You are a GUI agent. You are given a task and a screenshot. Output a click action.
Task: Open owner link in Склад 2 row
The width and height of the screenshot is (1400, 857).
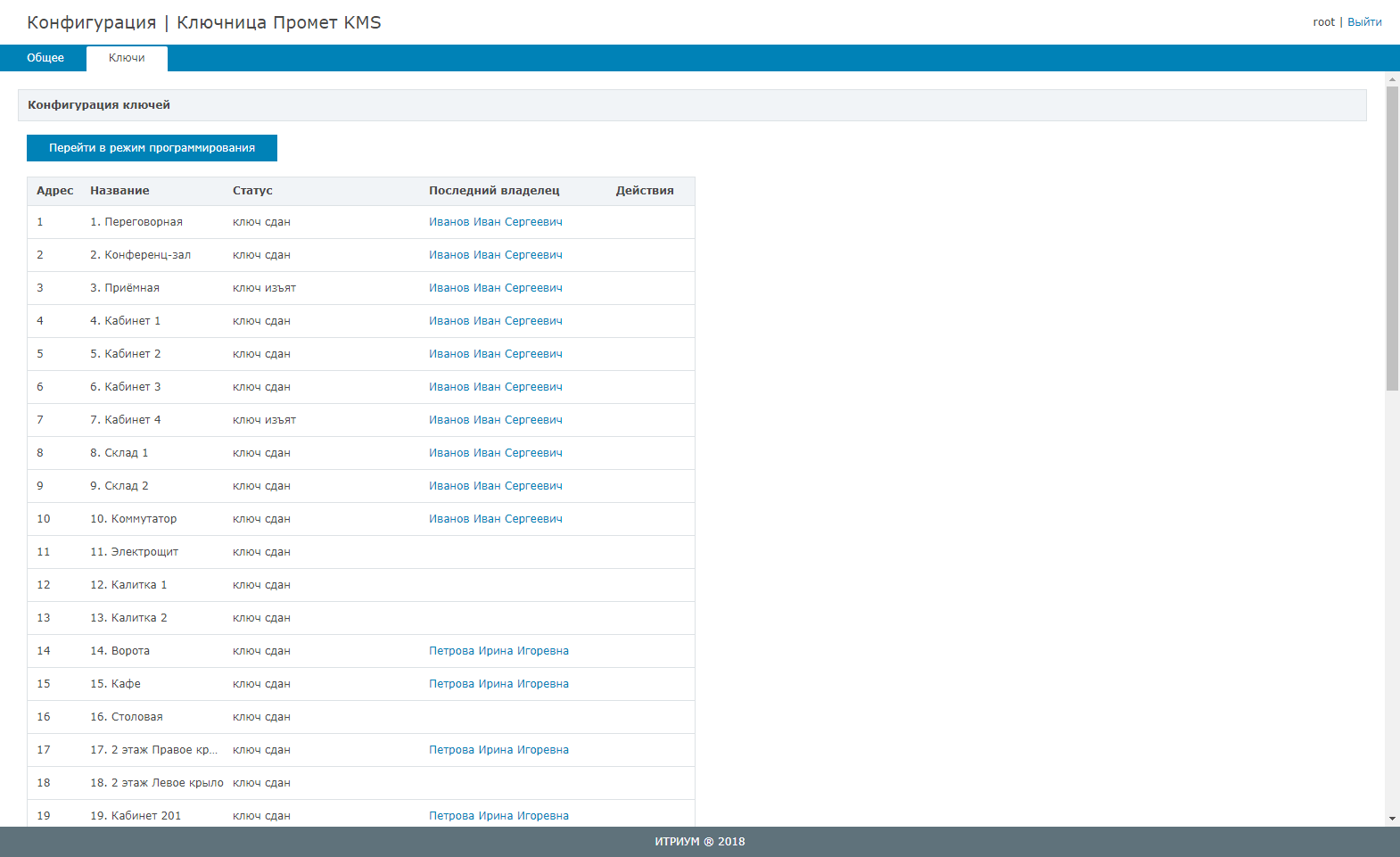(x=496, y=486)
